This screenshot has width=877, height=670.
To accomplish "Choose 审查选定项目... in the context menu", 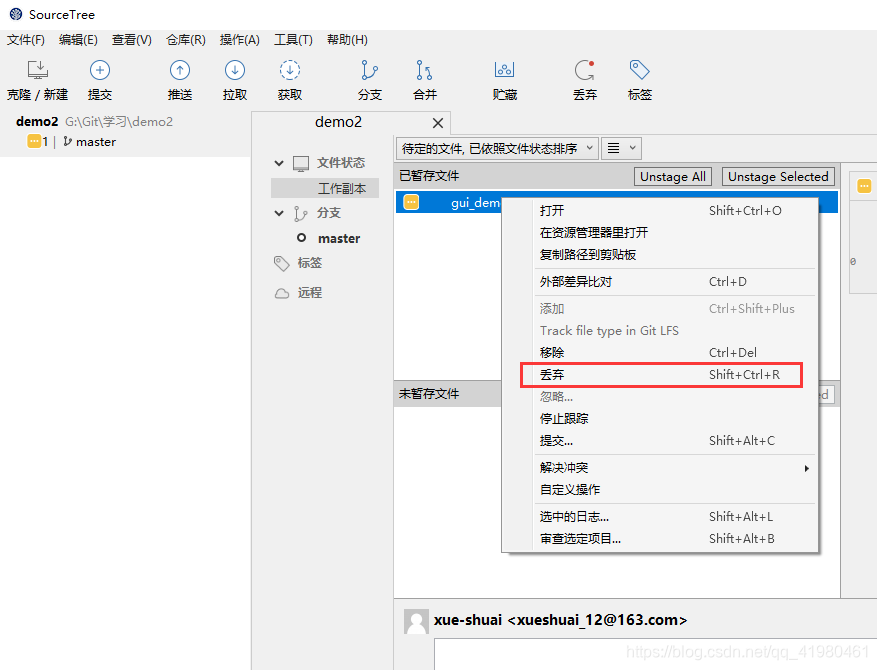I will tap(660, 539).
